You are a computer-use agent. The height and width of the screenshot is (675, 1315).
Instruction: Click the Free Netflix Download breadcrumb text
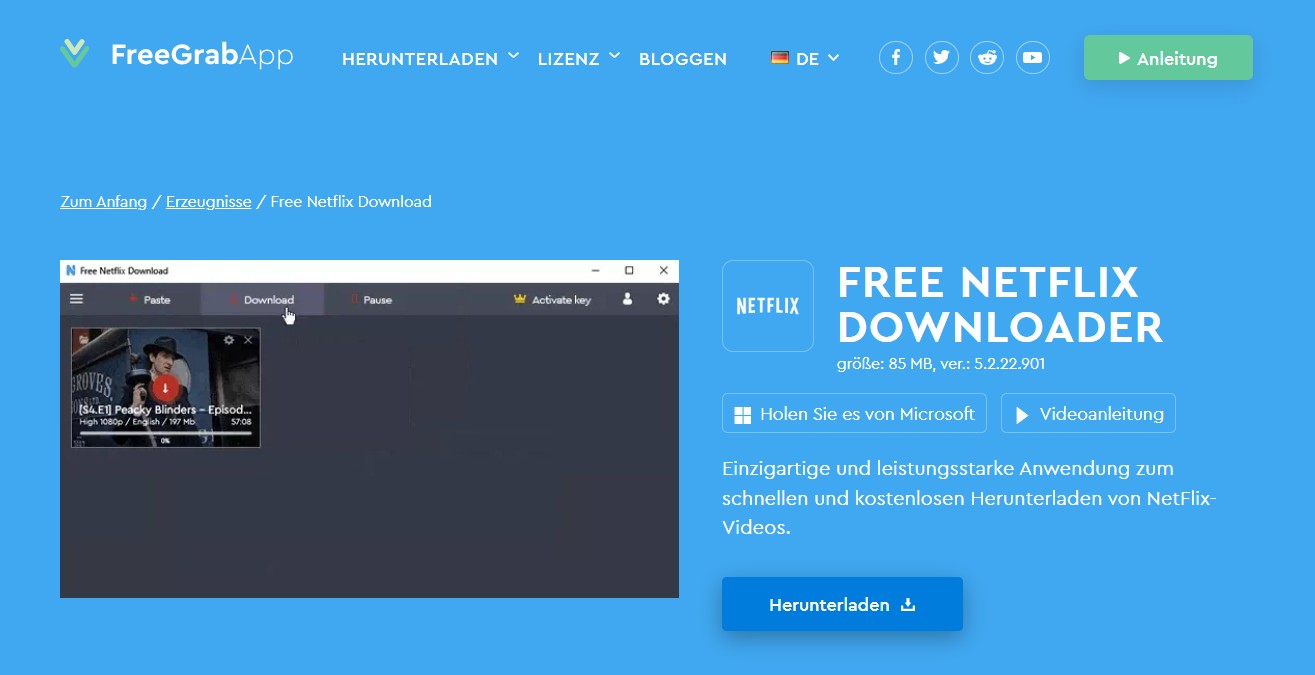point(351,202)
